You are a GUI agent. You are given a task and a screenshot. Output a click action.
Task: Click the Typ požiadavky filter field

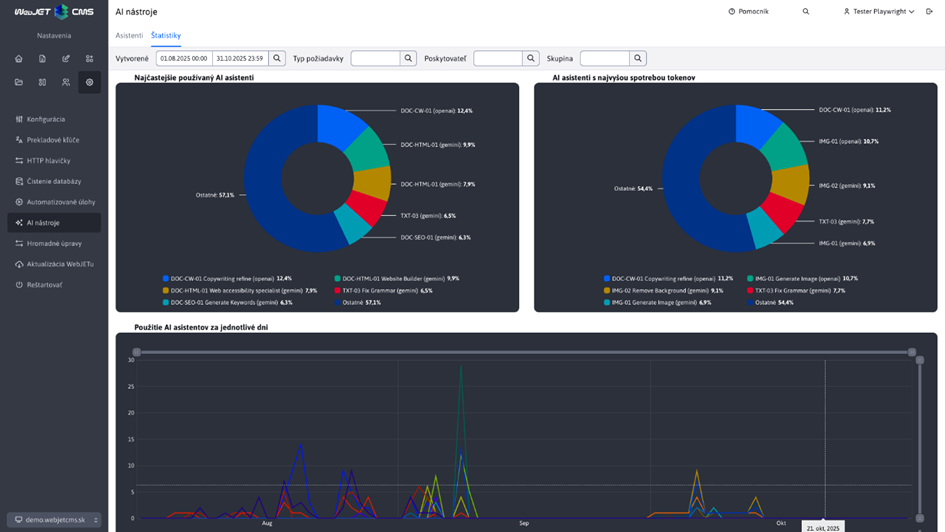(376, 59)
